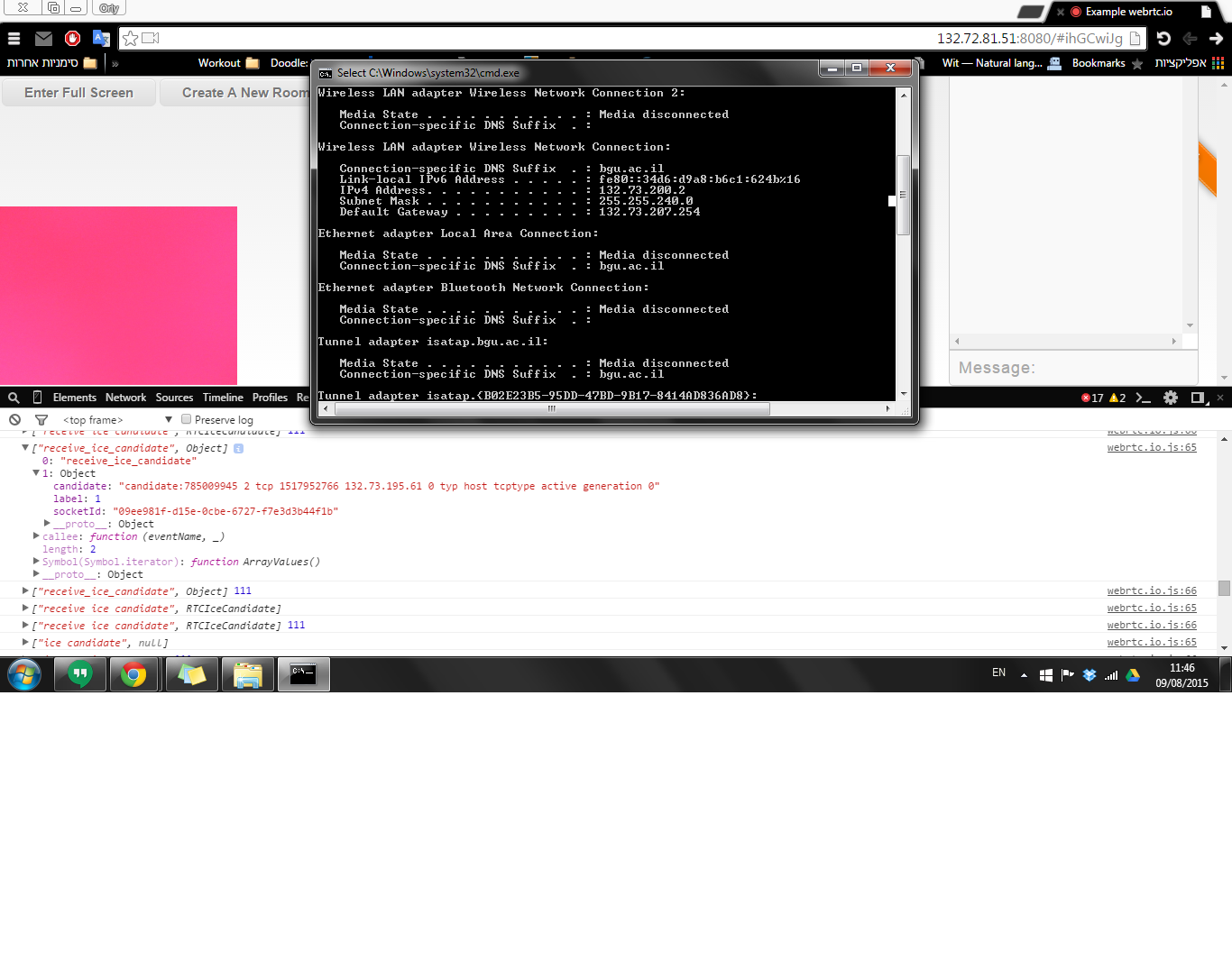Image resolution: width=1232 pixels, height=961 pixels.
Task: Open DevTools settings gear
Action: (x=1171, y=398)
